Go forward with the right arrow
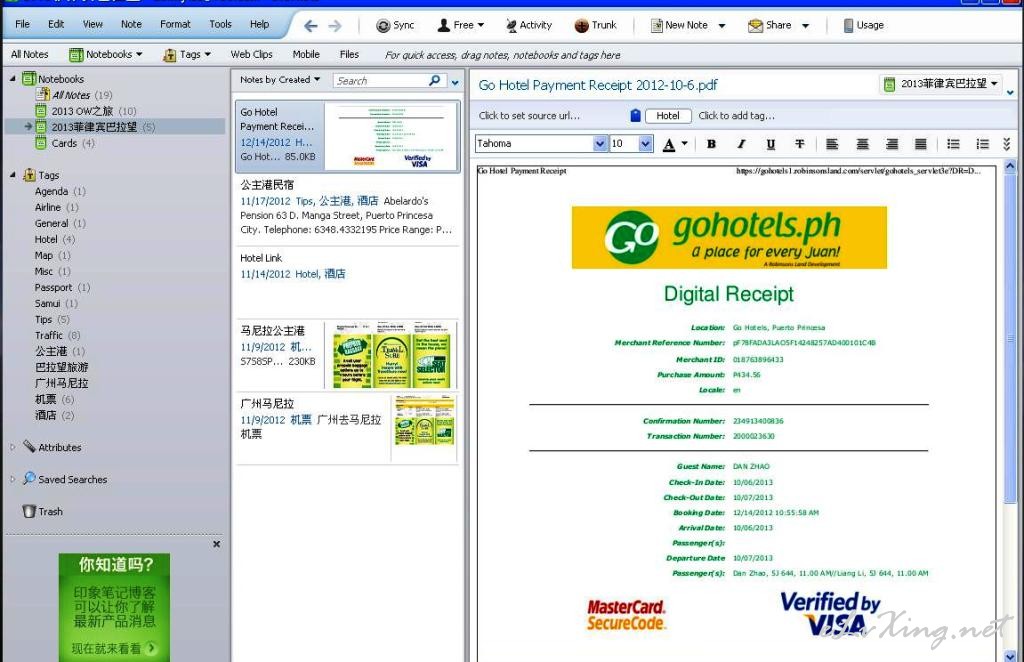The width and height of the screenshot is (1024, 662). click(x=335, y=25)
